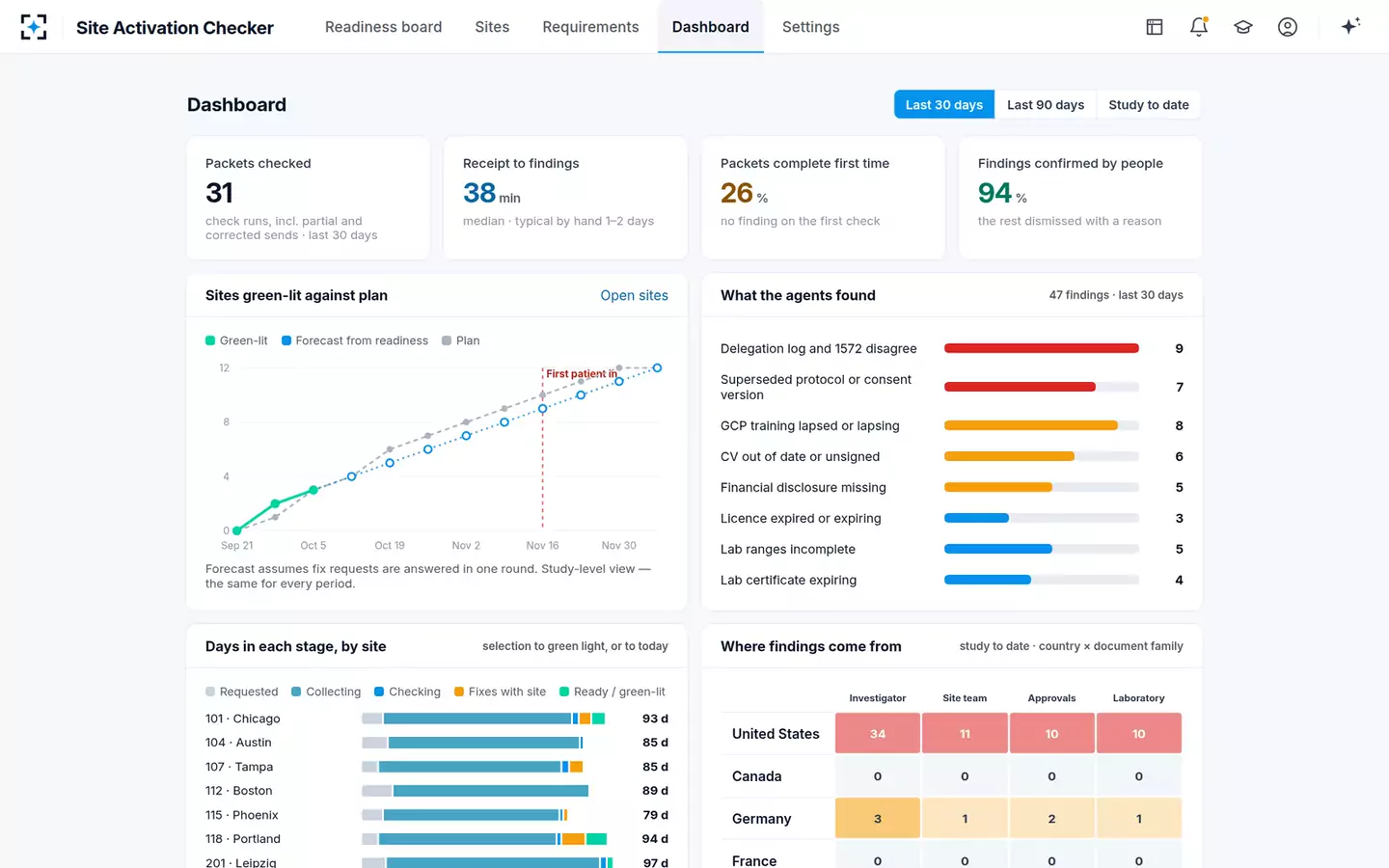Click the 115 · Phoenix site row label
This screenshot has height=868, width=1389.
point(242,815)
